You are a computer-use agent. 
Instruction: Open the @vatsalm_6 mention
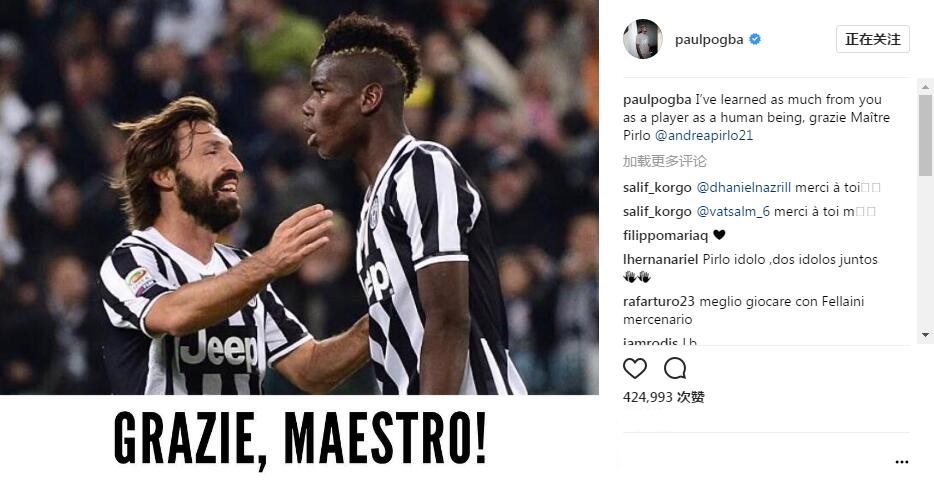[x=733, y=211]
